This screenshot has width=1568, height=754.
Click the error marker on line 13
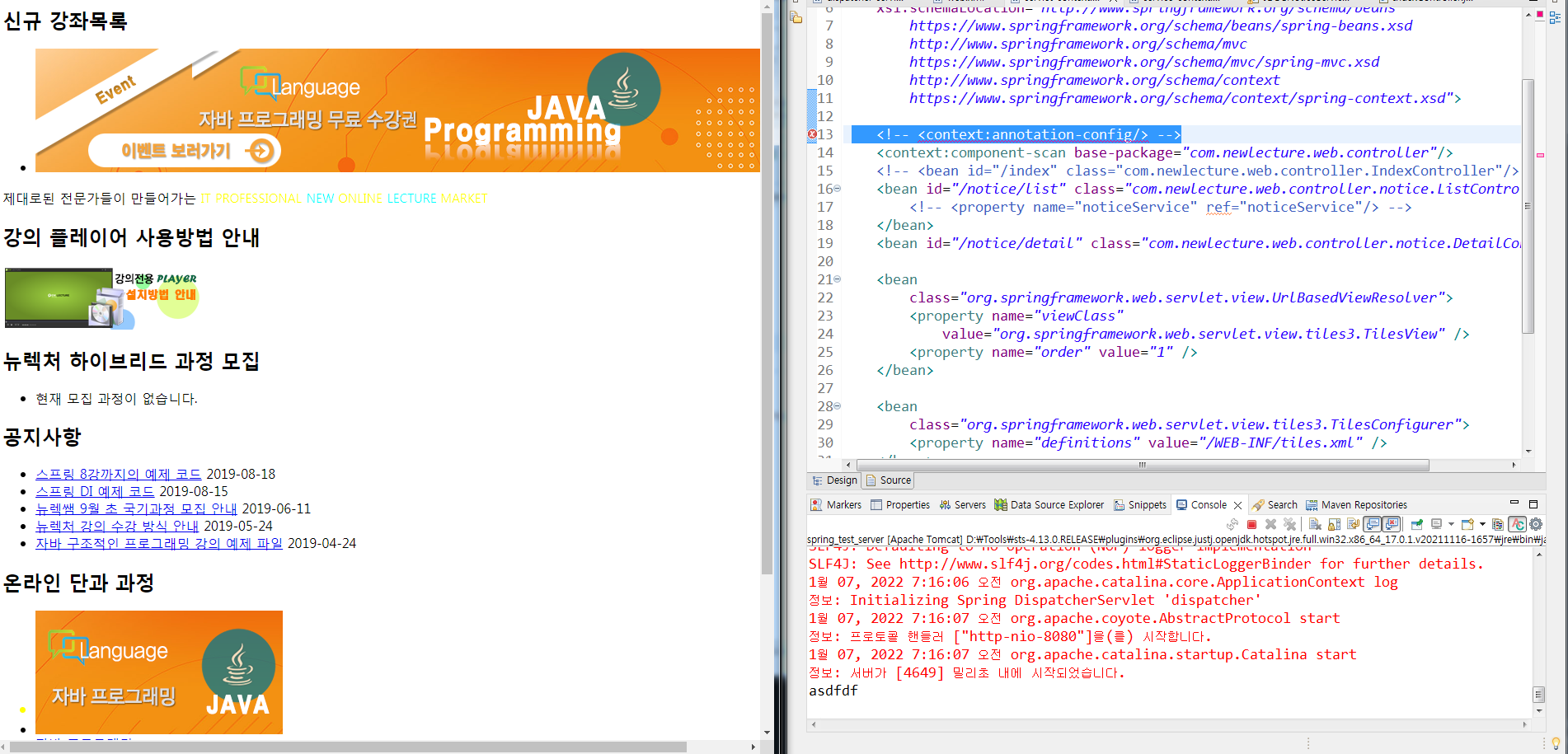(812, 134)
